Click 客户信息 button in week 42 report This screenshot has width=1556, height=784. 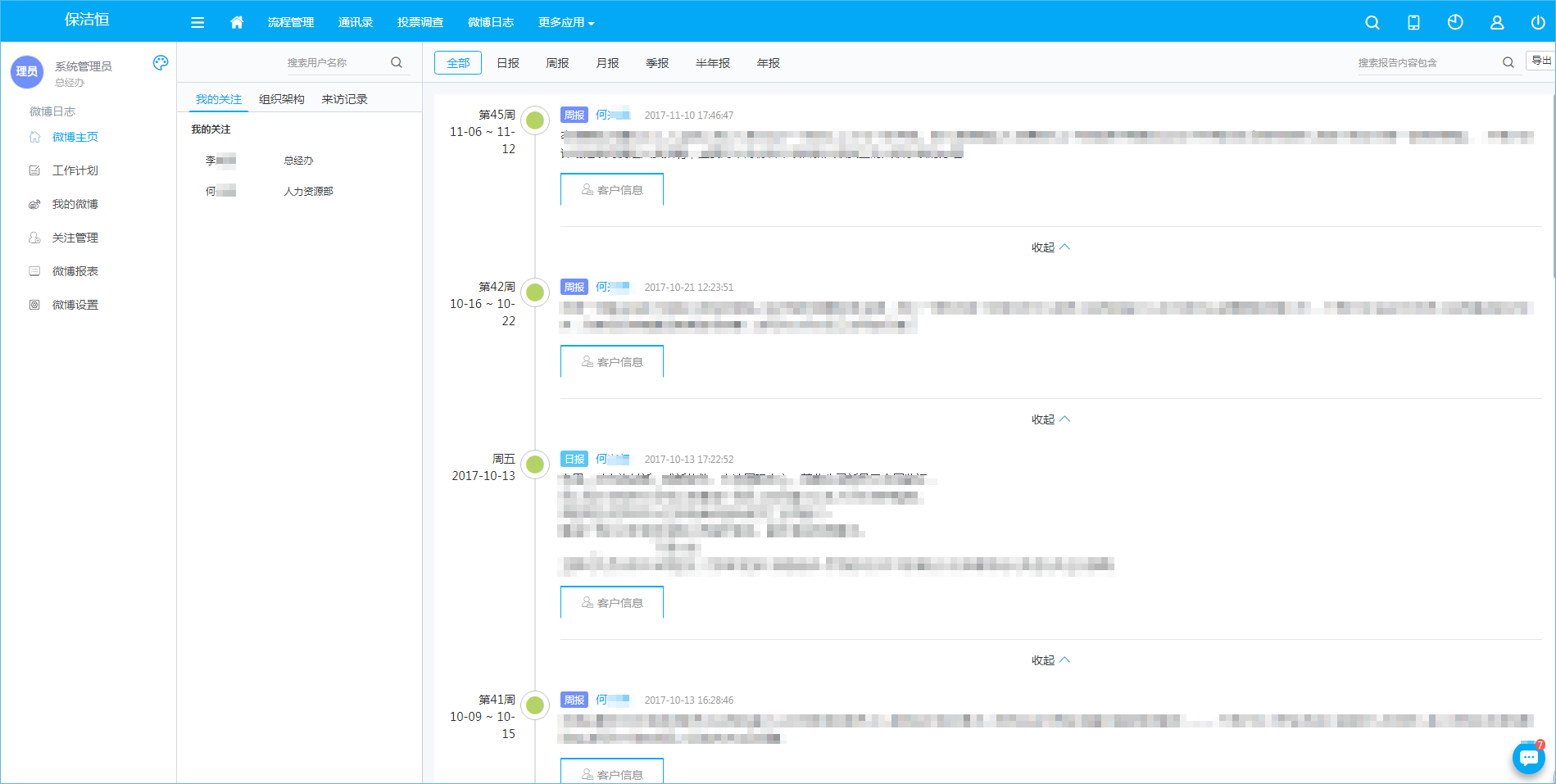611,361
